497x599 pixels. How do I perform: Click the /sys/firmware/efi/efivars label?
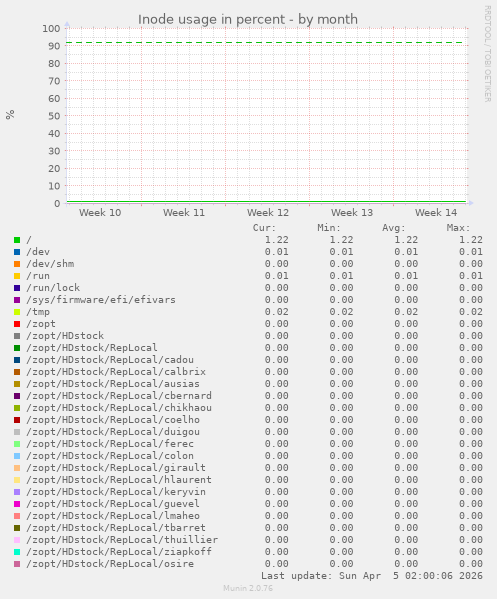point(101,300)
